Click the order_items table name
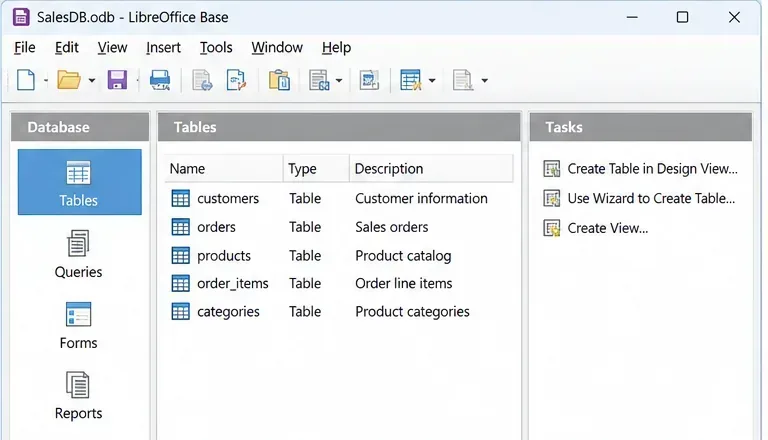 233,283
